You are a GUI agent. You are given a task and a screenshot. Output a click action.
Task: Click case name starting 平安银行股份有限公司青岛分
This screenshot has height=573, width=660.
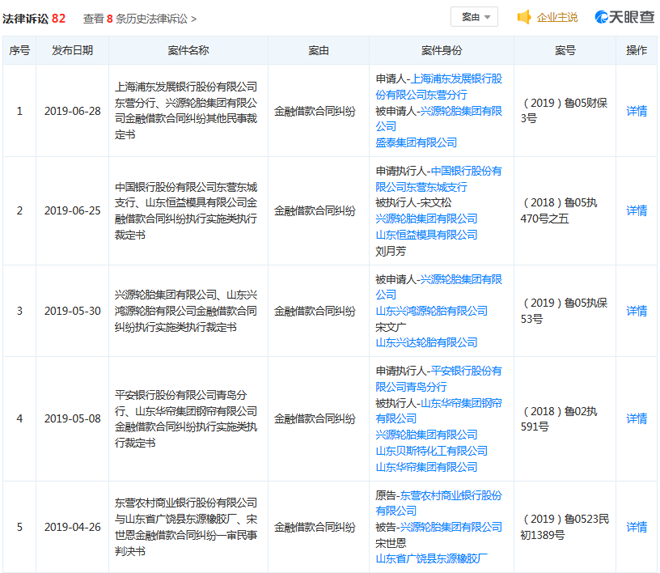[186, 419]
